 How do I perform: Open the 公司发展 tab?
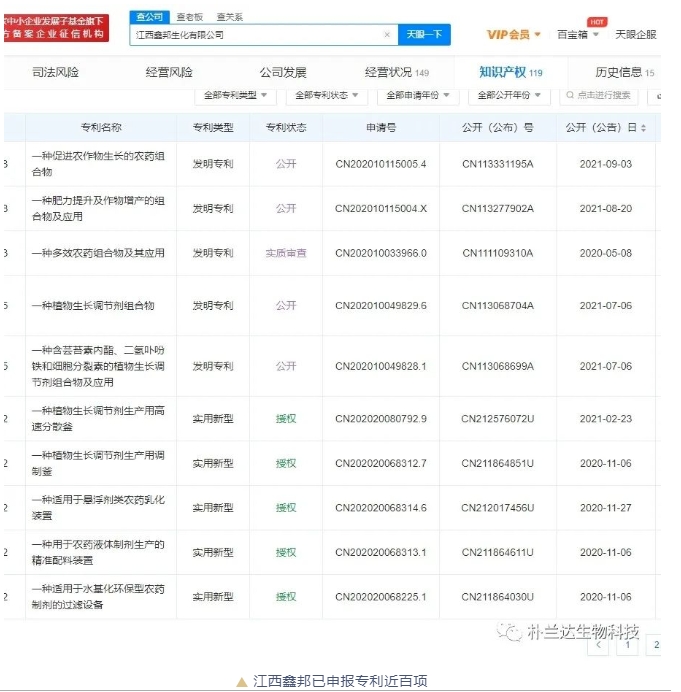[283, 72]
